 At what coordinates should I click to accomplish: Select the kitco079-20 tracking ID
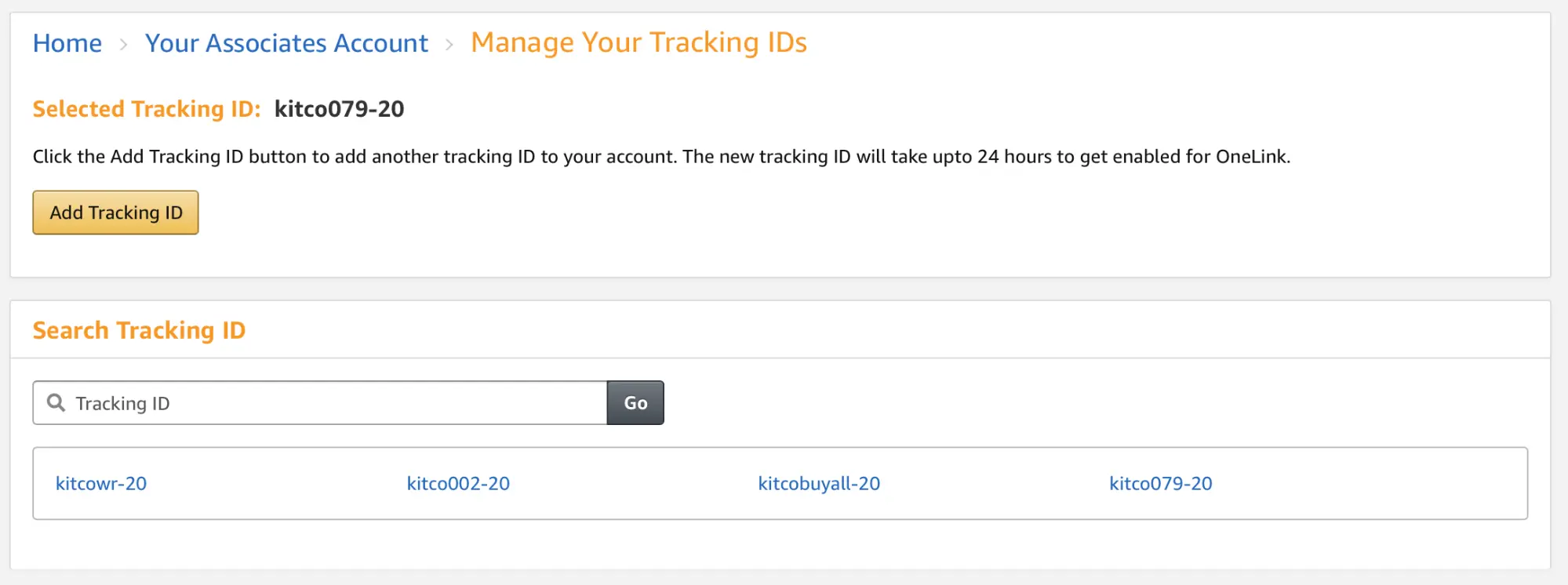coord(1160,483)
